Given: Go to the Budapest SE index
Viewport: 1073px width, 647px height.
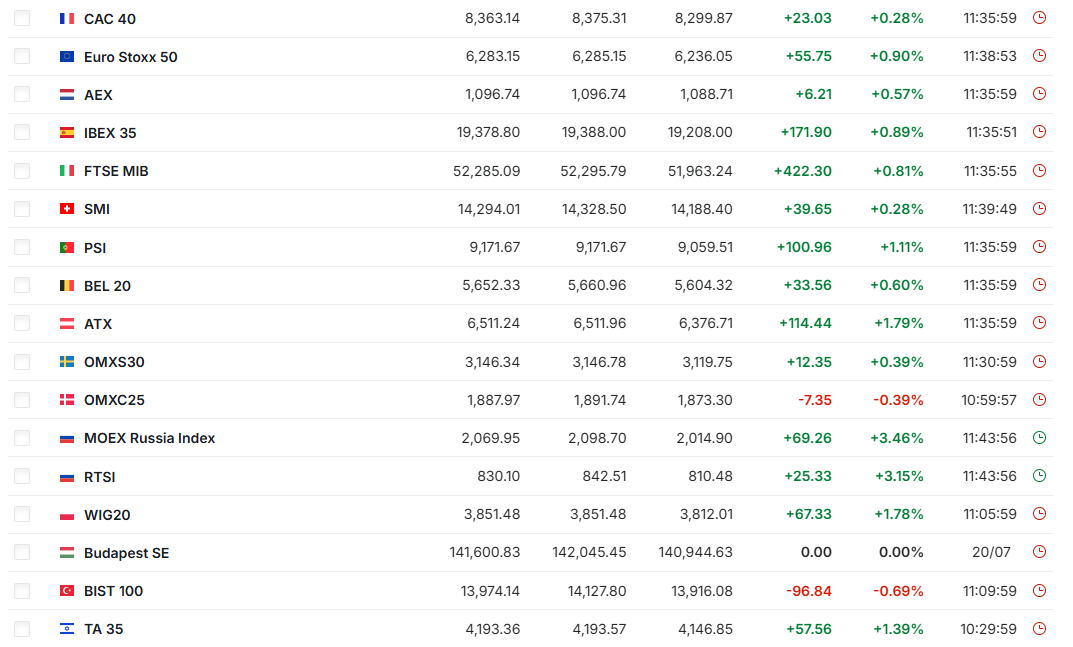Looking at the screenshot, I should click(127, 553).
